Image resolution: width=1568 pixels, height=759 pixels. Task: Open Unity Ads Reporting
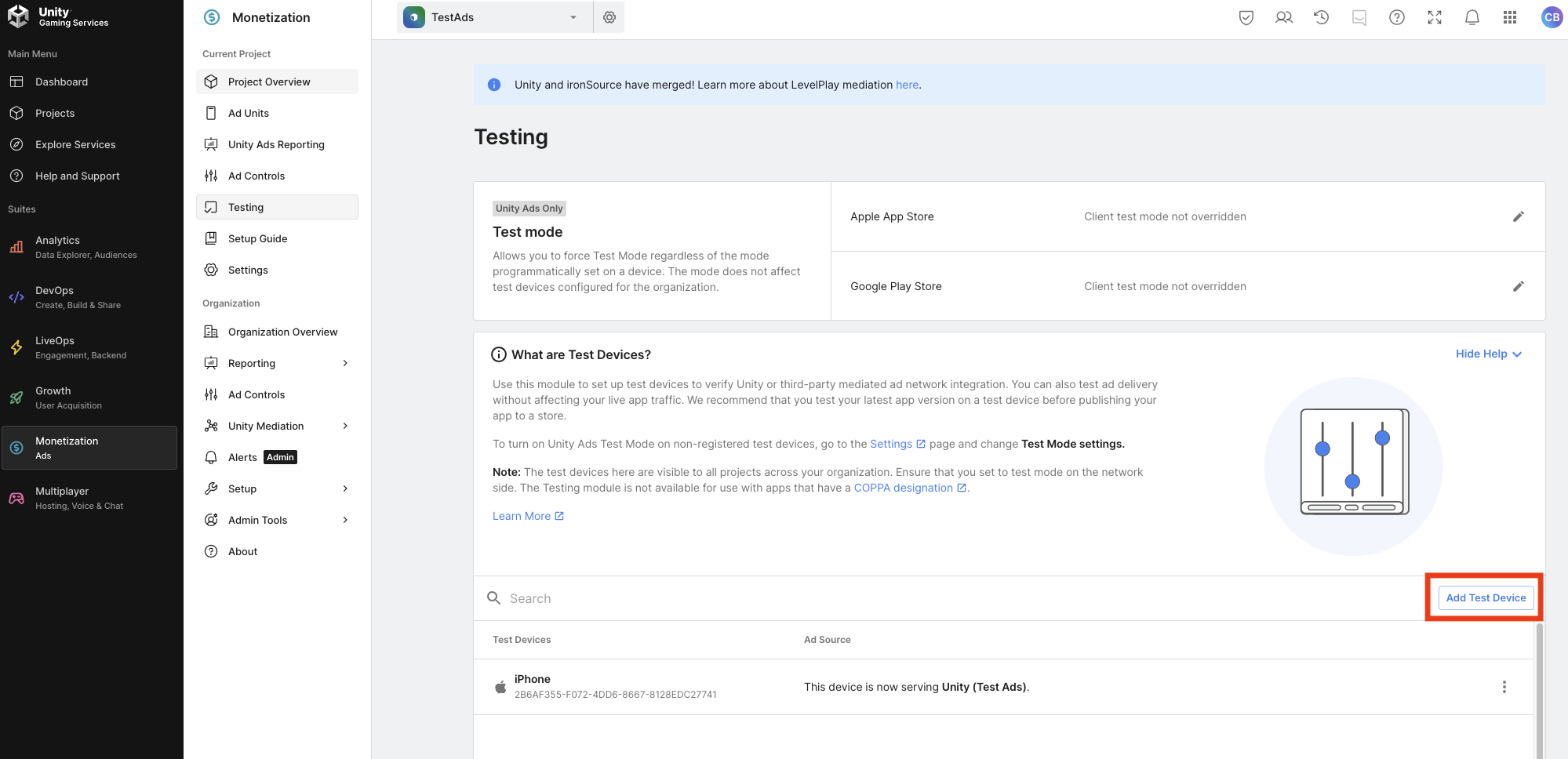click(277, 144)
